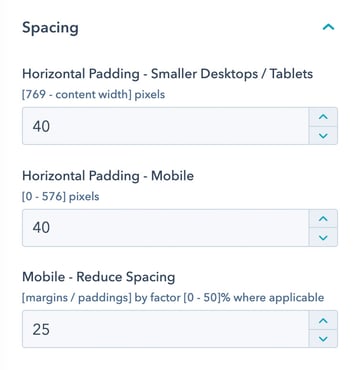Collapse the Spacing section with the chevron

328,27
